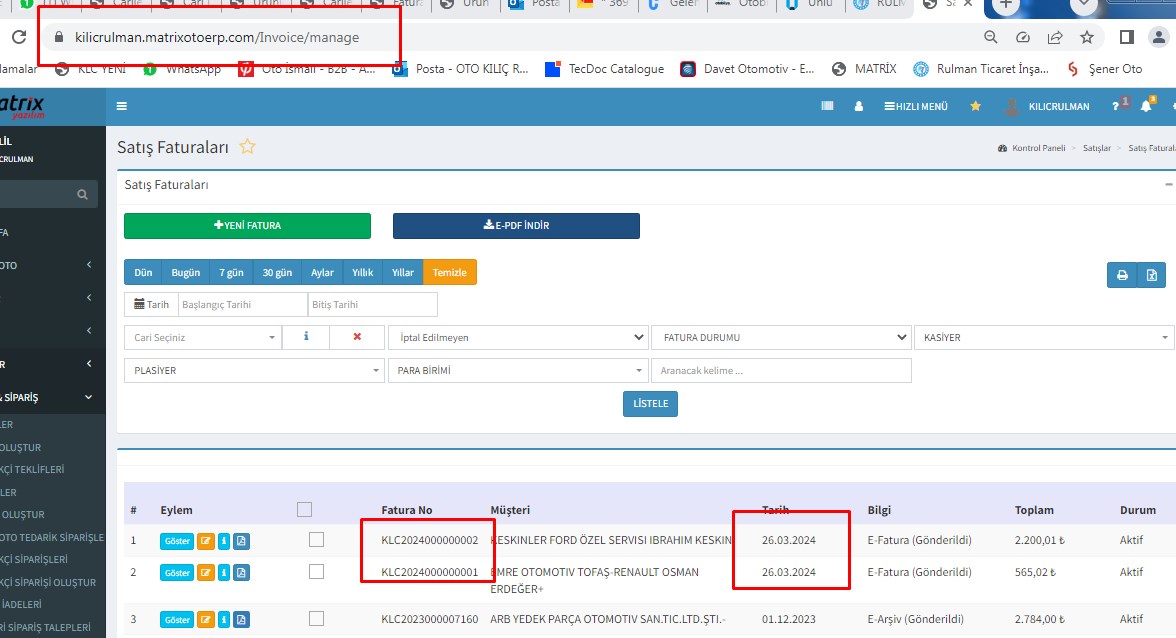
Task: Expand the PARA BİRİMİ dropdown
Action: pos(517,371)
